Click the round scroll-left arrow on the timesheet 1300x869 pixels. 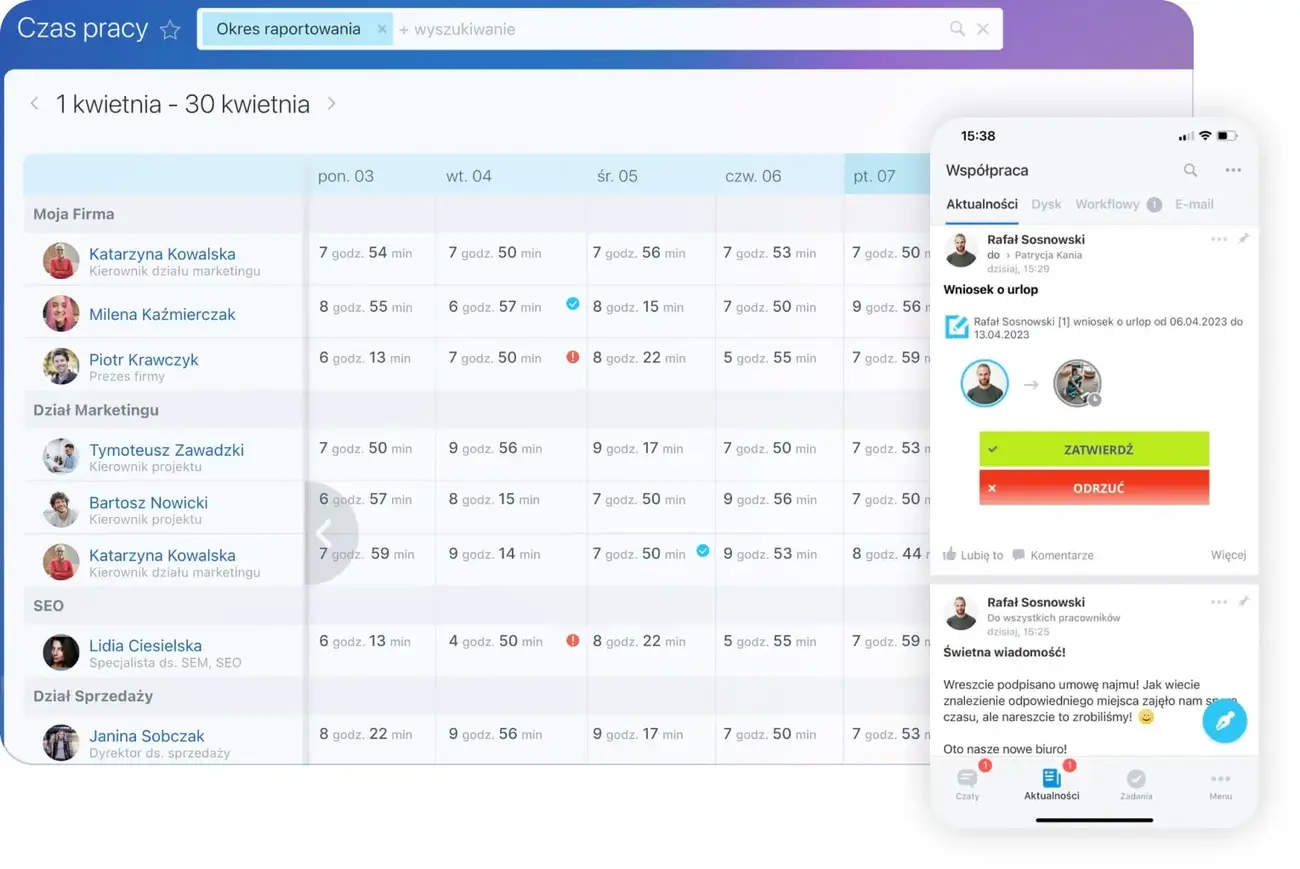pyautogui.click(x=325, y=533)
